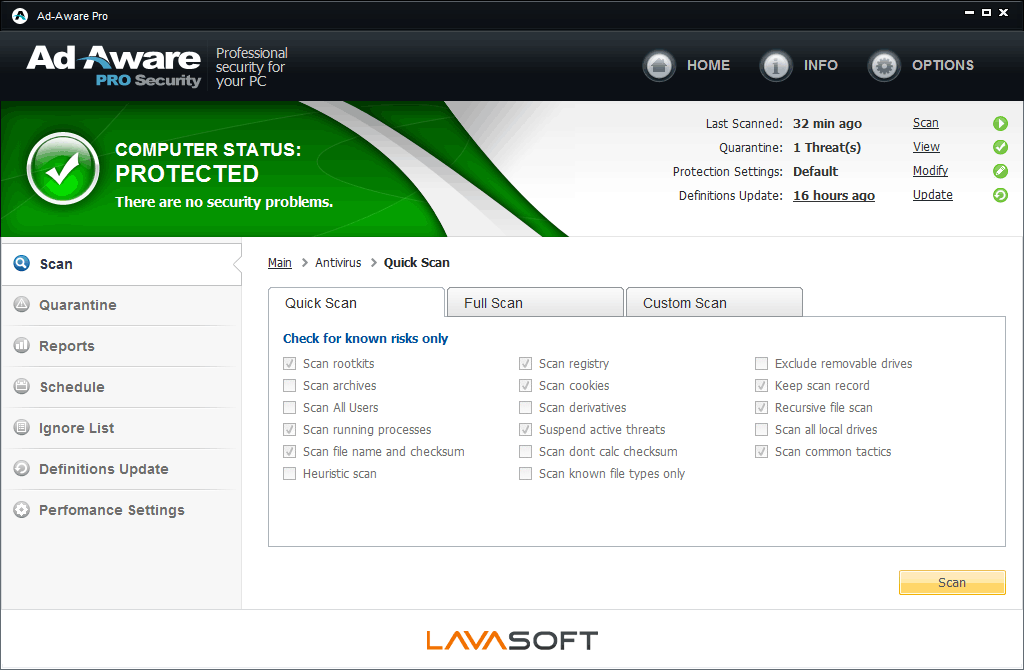Click the yellow Scan button
The width and height of the screenshot is (1024, 670).
pos(952,582)
